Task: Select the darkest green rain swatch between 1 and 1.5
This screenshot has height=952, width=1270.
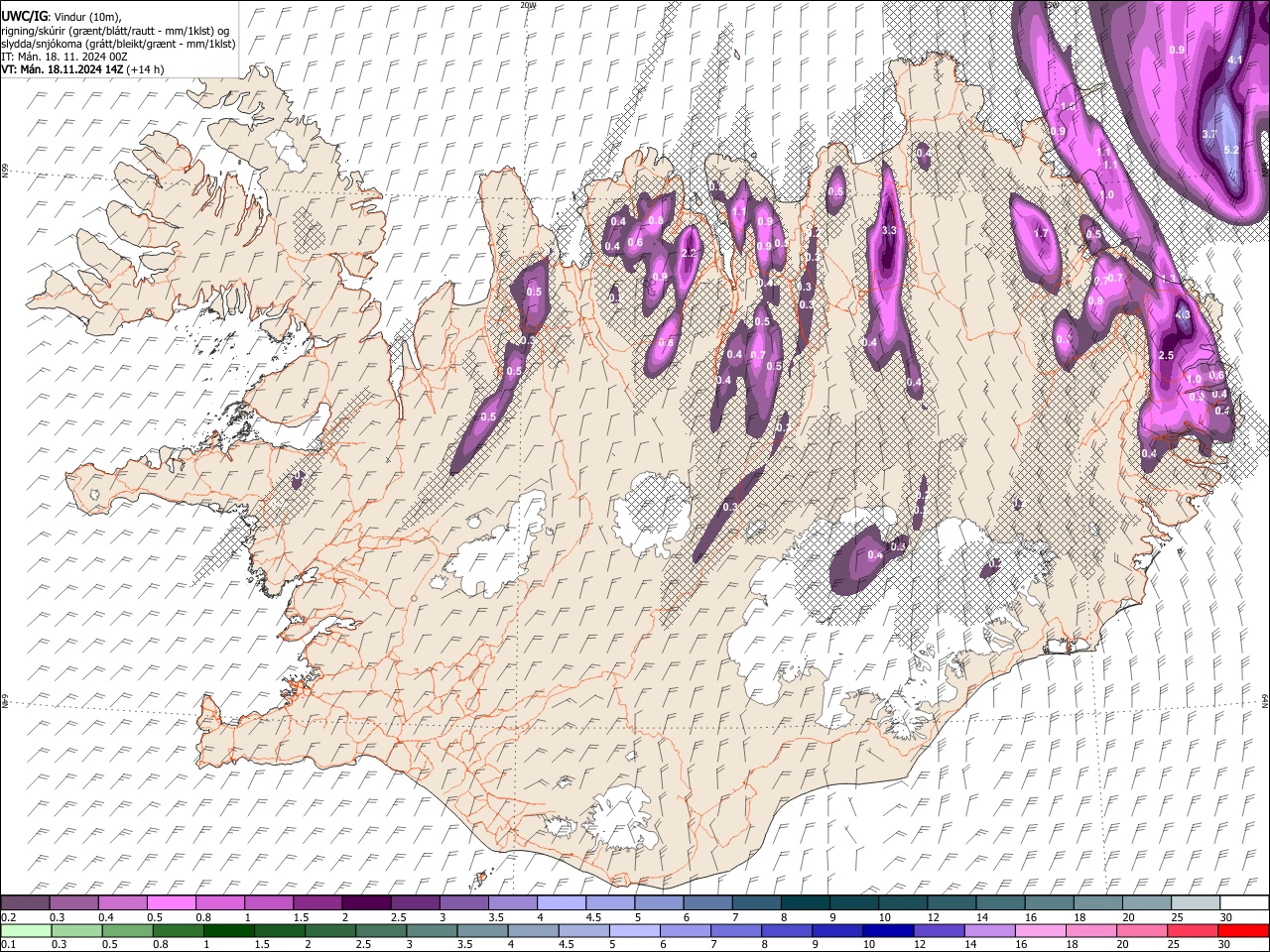Action: (x=228, y=930)
